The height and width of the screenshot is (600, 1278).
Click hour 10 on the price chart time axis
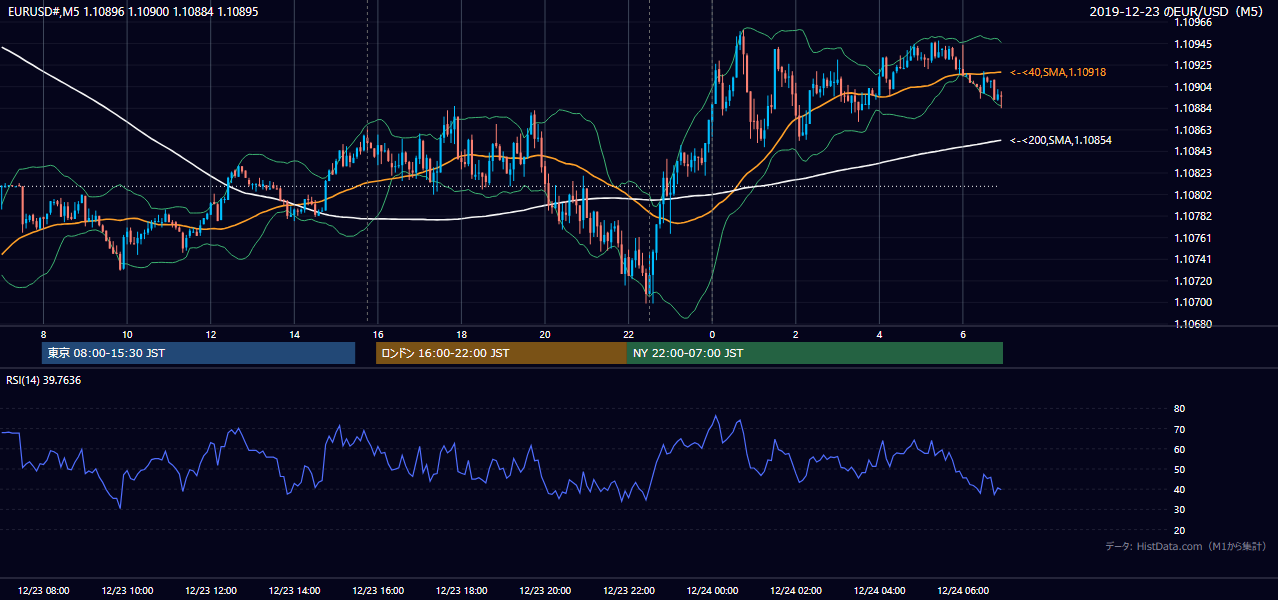pyautogui.click(x=127, y=334)
